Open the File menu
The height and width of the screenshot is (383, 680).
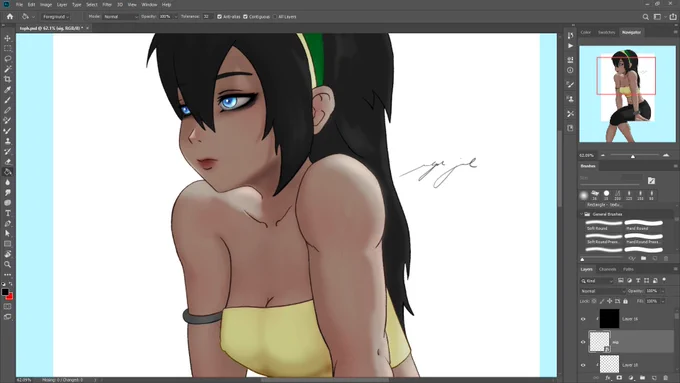pos(19,4)
